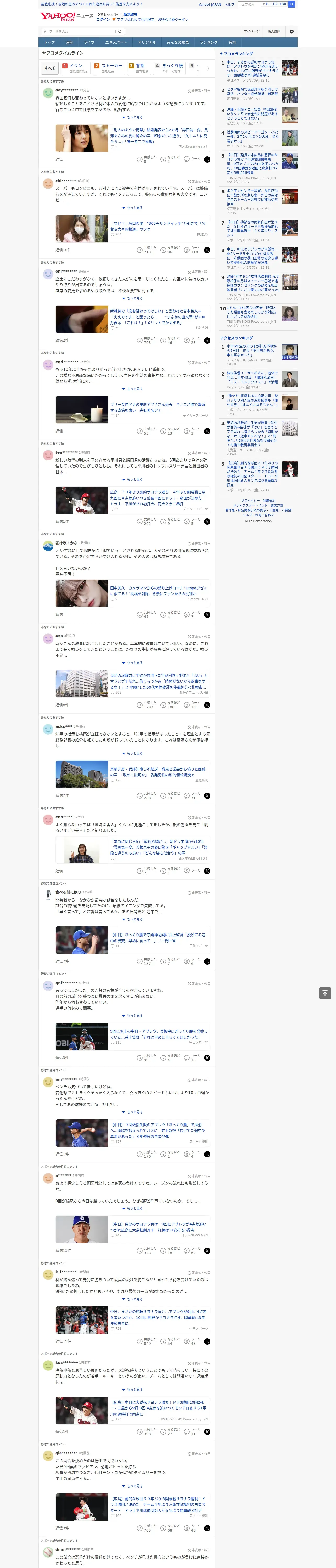The image size is (336, 1568).
Task: Open the Yahoo! JAPAN news logo
Action: (66, 16)
